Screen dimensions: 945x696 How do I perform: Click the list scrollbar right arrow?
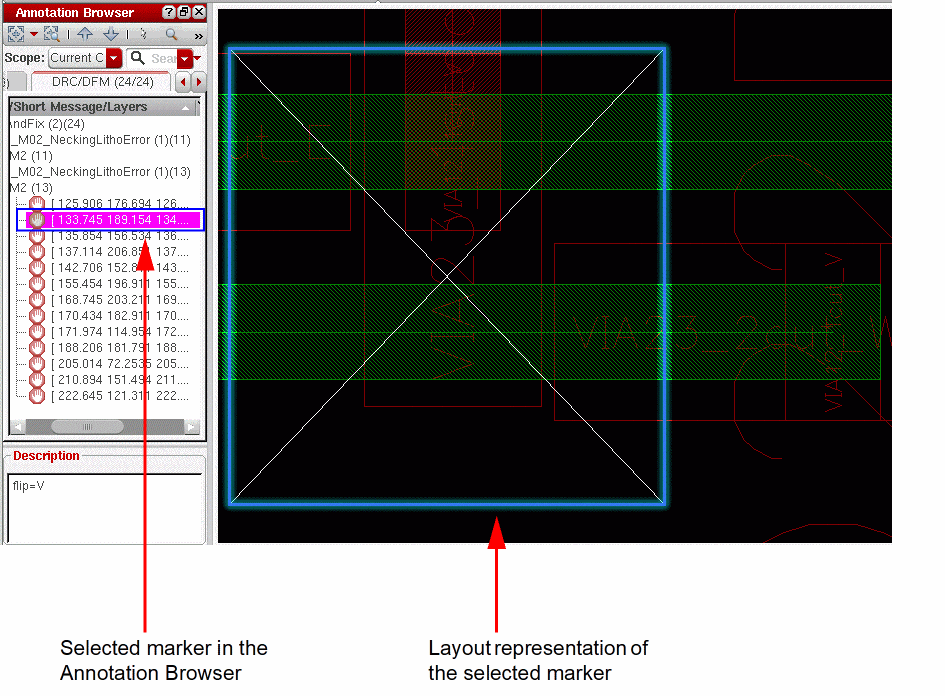[192, 427]
